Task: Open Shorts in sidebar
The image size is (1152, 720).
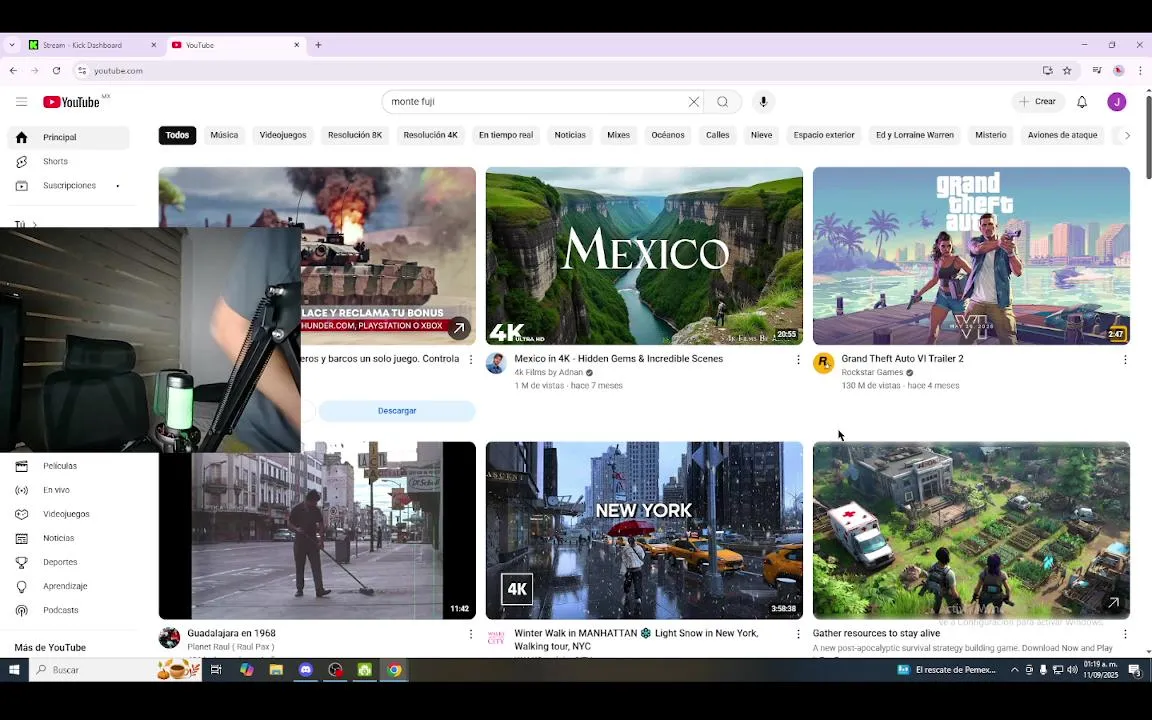Action: click(68, 161)
